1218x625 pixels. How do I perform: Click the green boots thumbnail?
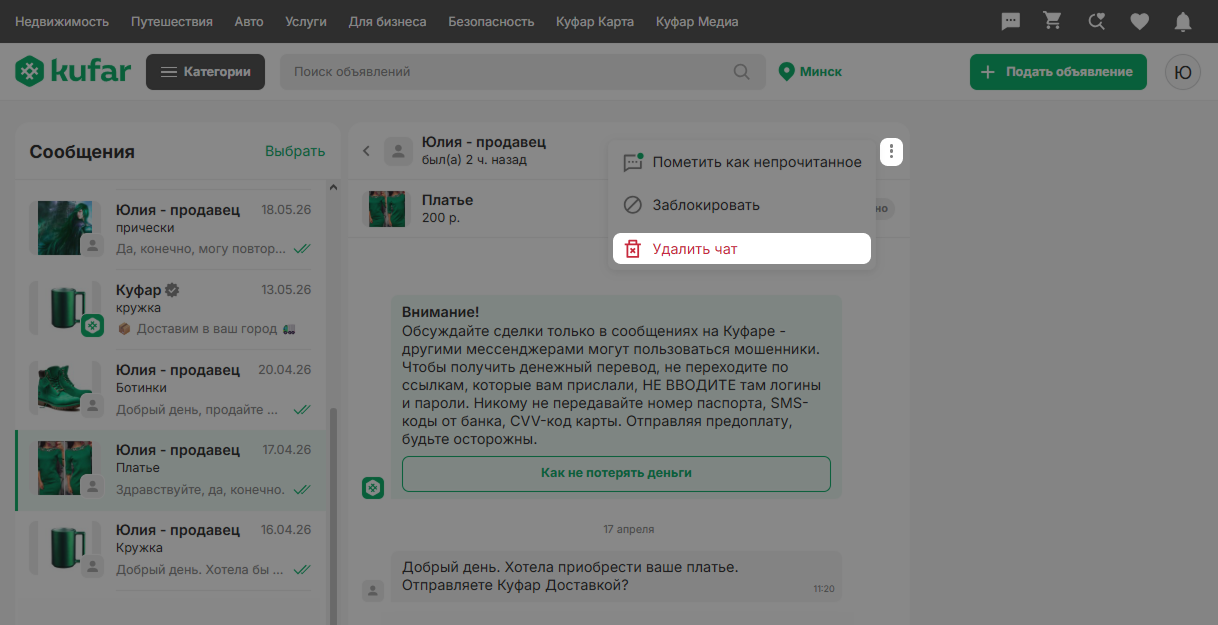(x=65, y=388)
